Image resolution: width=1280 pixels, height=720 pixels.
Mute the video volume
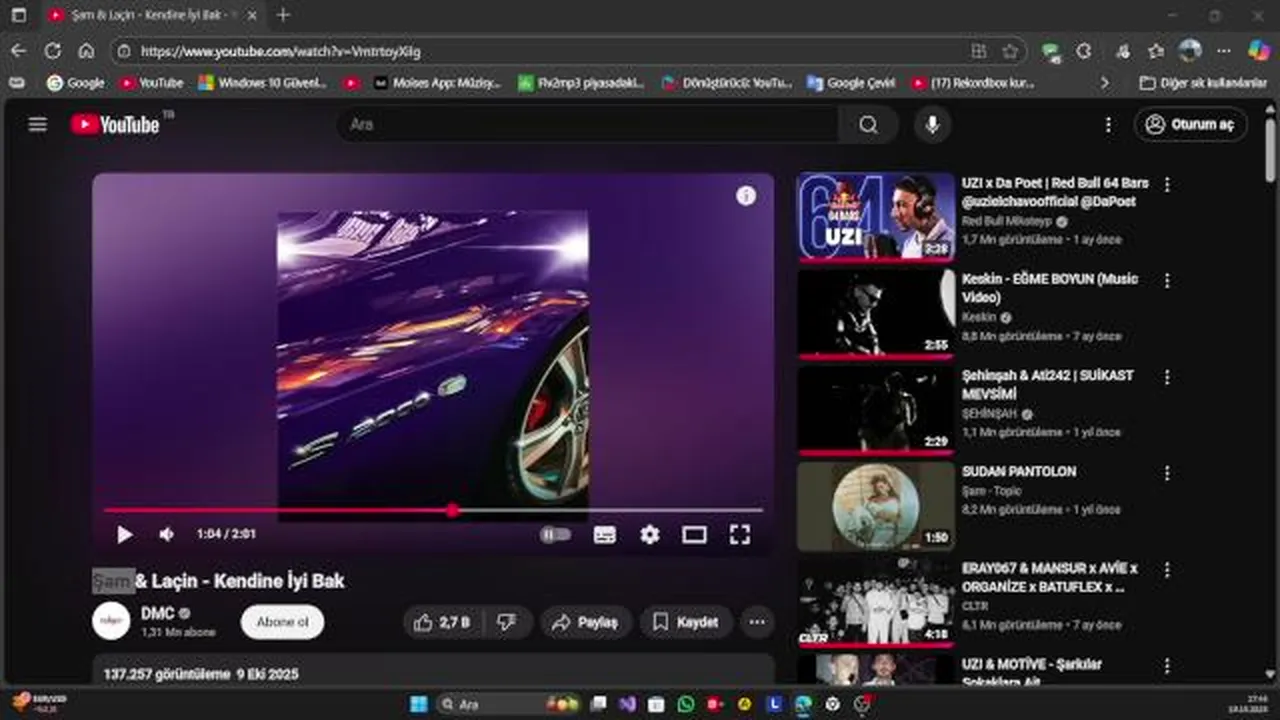click(x=167, y=535)
